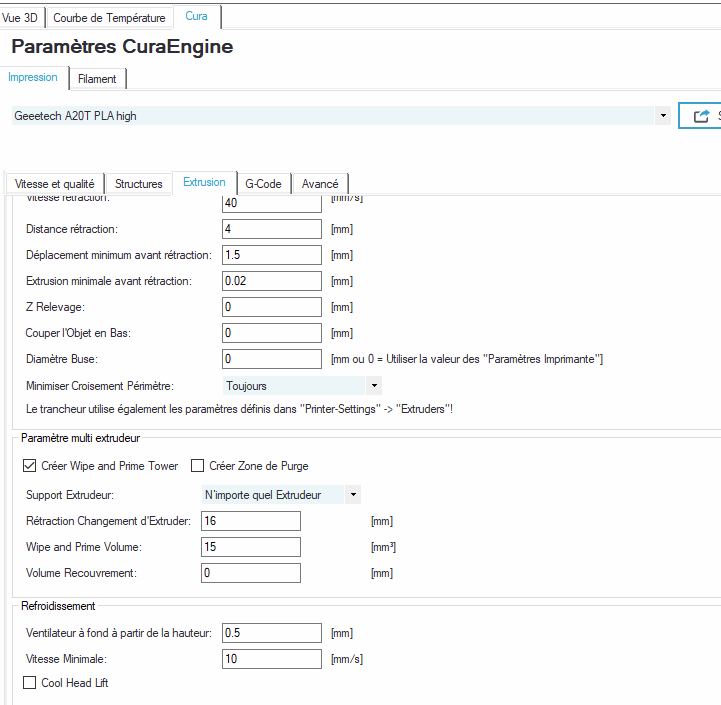Switch to the Vue 3D tab

point(24,18)
